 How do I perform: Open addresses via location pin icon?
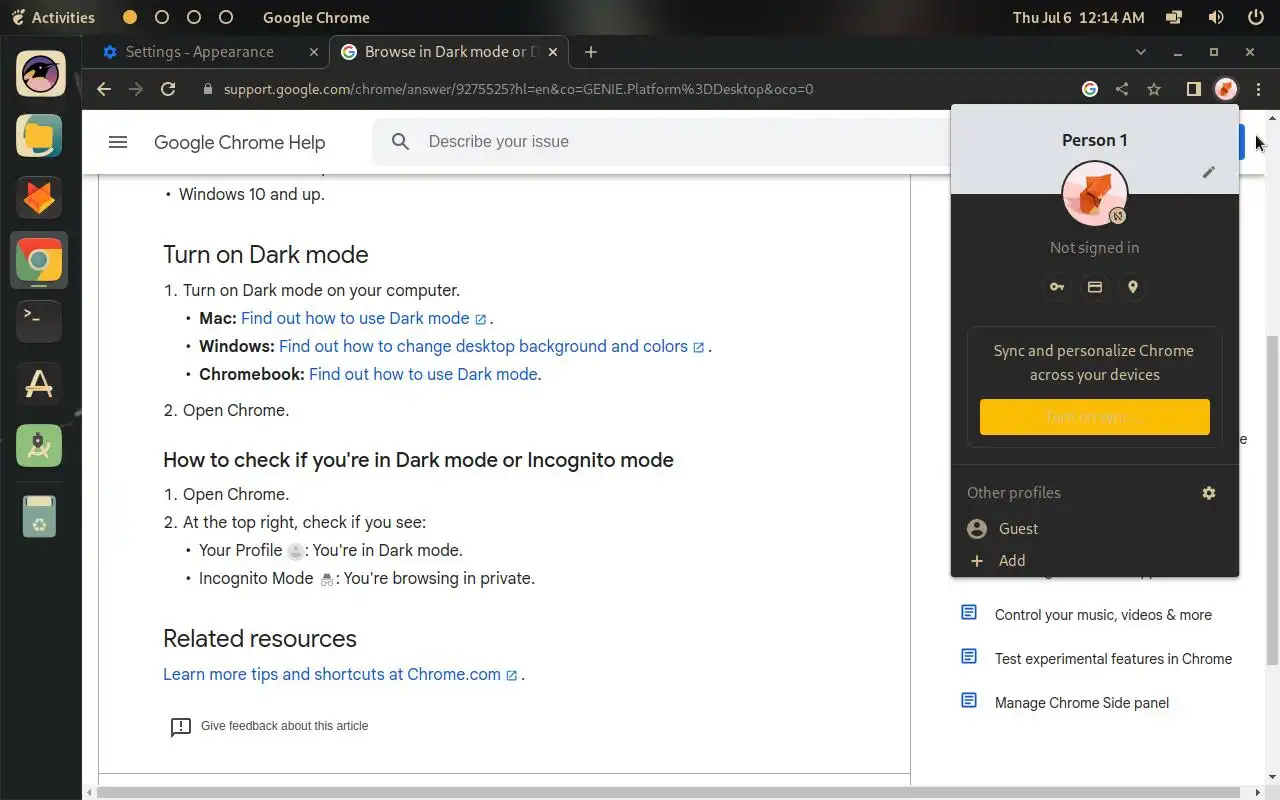tap(1133, 287)
